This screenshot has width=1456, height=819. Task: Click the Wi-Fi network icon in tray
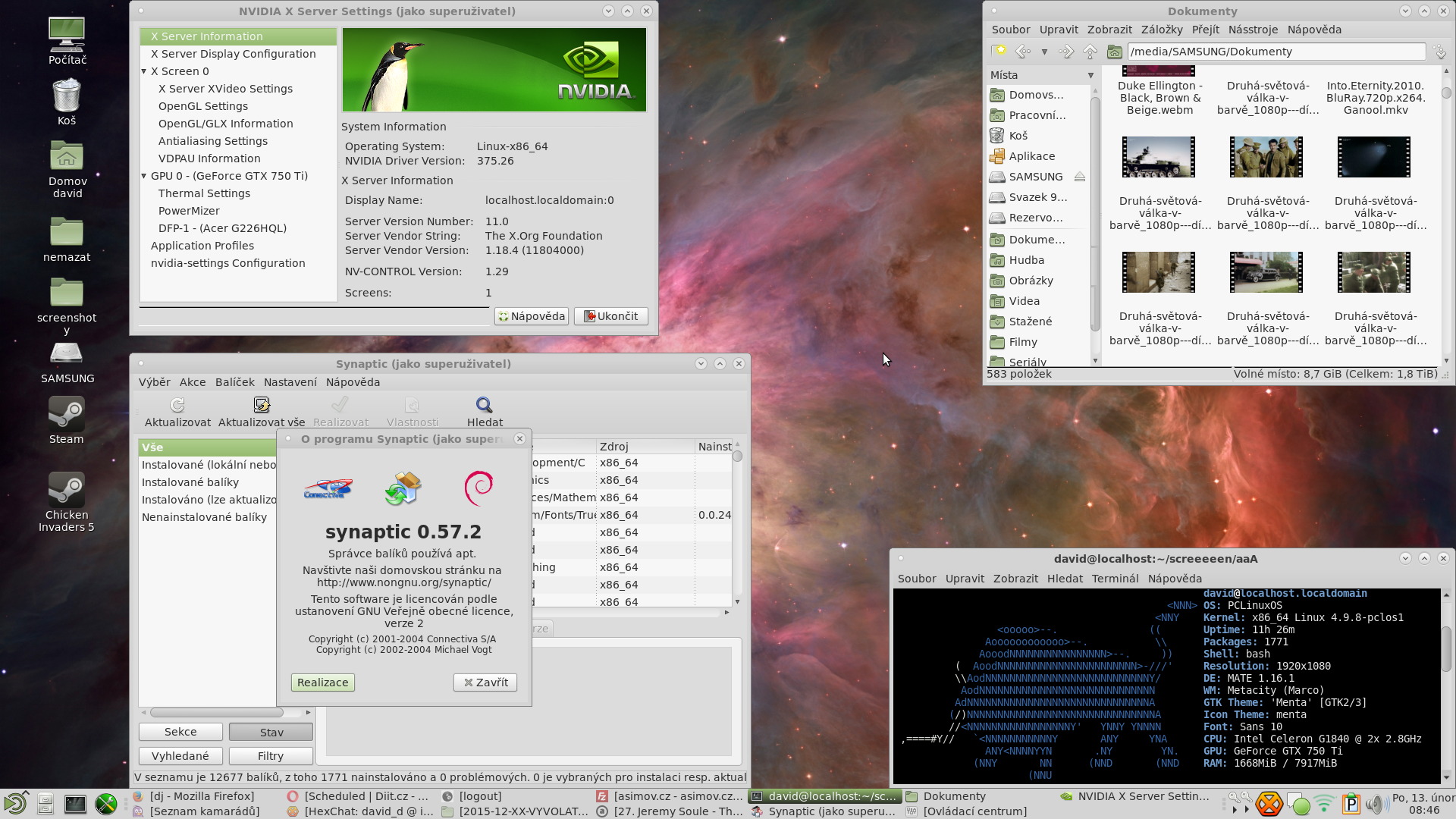tap(1324, 804)
